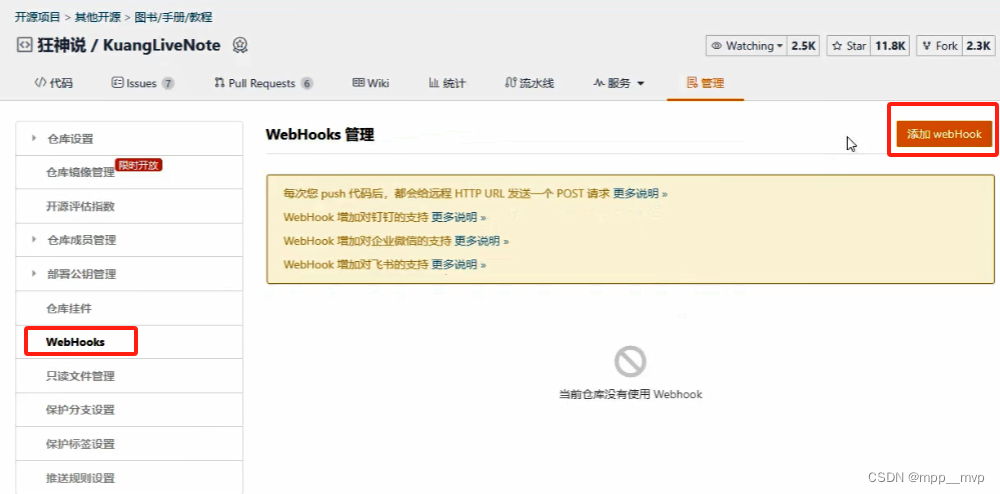Click the eye icon in Watching button
The width and height of the screenshot is (1000, 494).
point(717,46)
